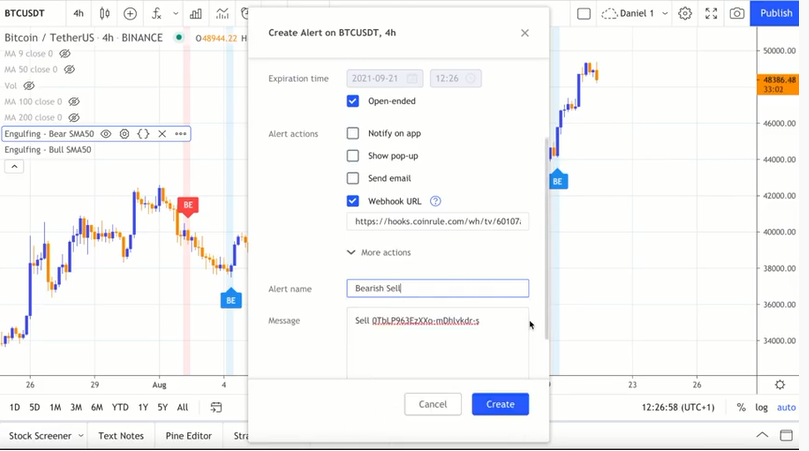Open the Daniel 1 layout cloud menu
Image resolution: width=809 pixels, height=451 pixels.
tap(628, 13)
